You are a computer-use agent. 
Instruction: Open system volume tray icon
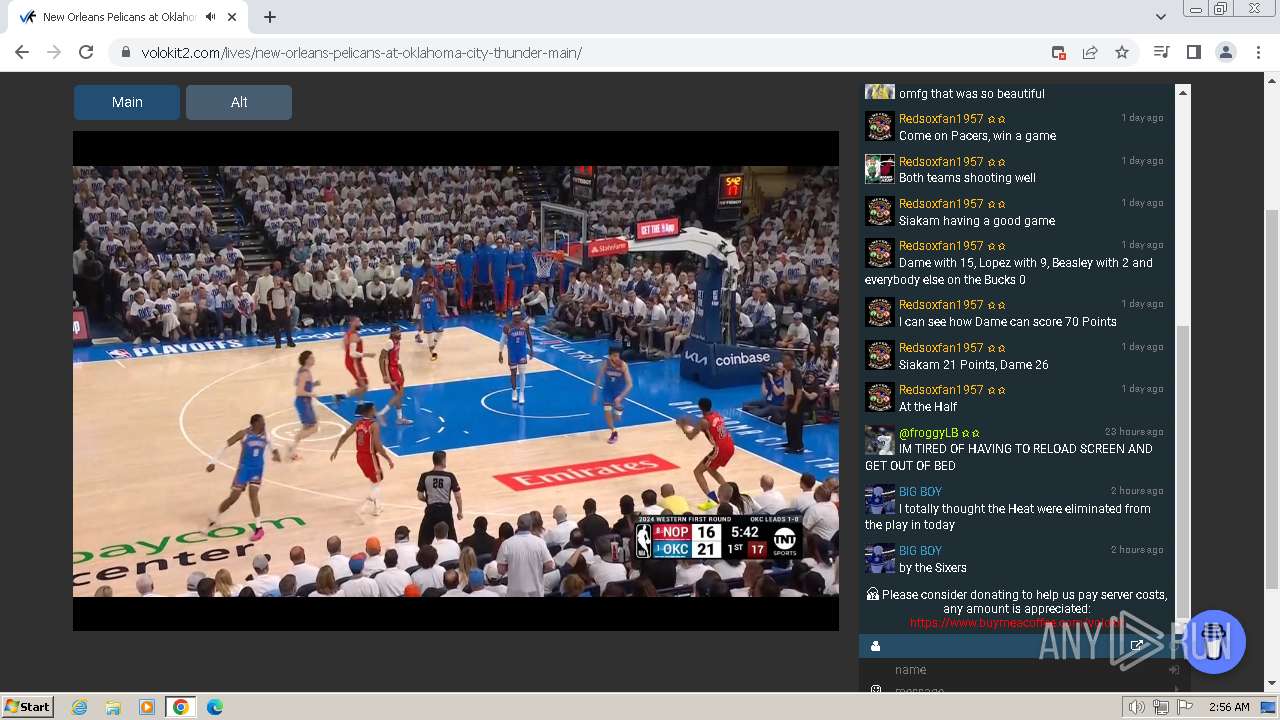click(x=1137, y=707)
